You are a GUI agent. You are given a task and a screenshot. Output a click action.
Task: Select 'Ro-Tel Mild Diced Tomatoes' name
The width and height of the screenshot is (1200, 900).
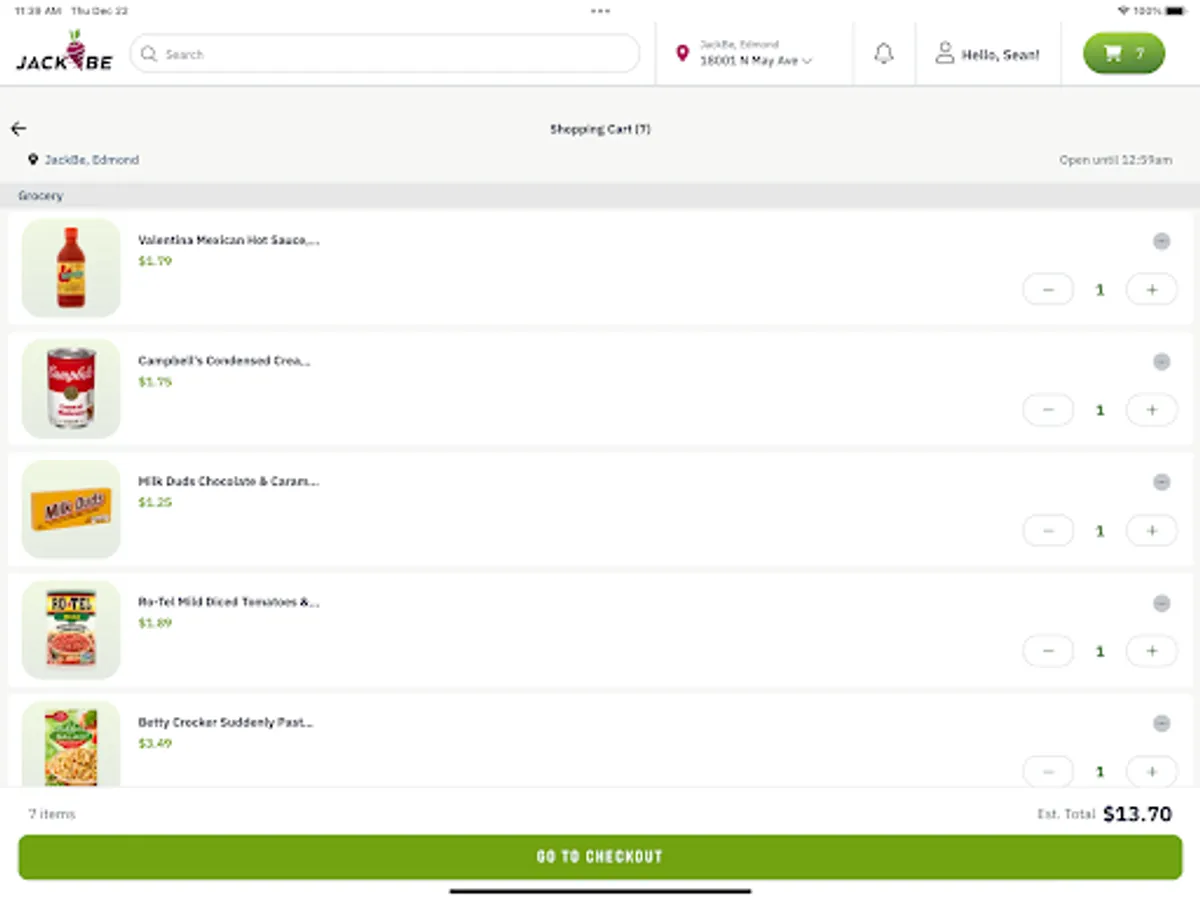[x=229, y=602]
